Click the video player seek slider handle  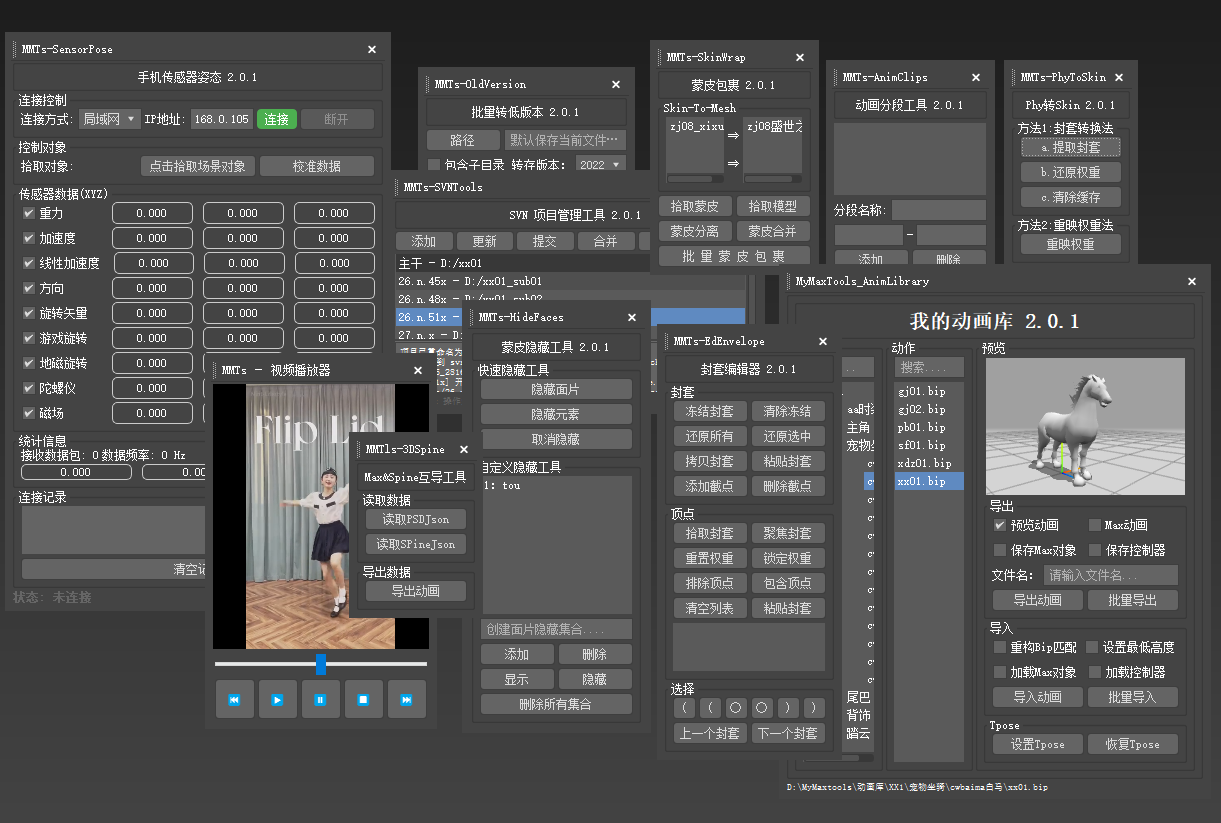click(321, 664)
